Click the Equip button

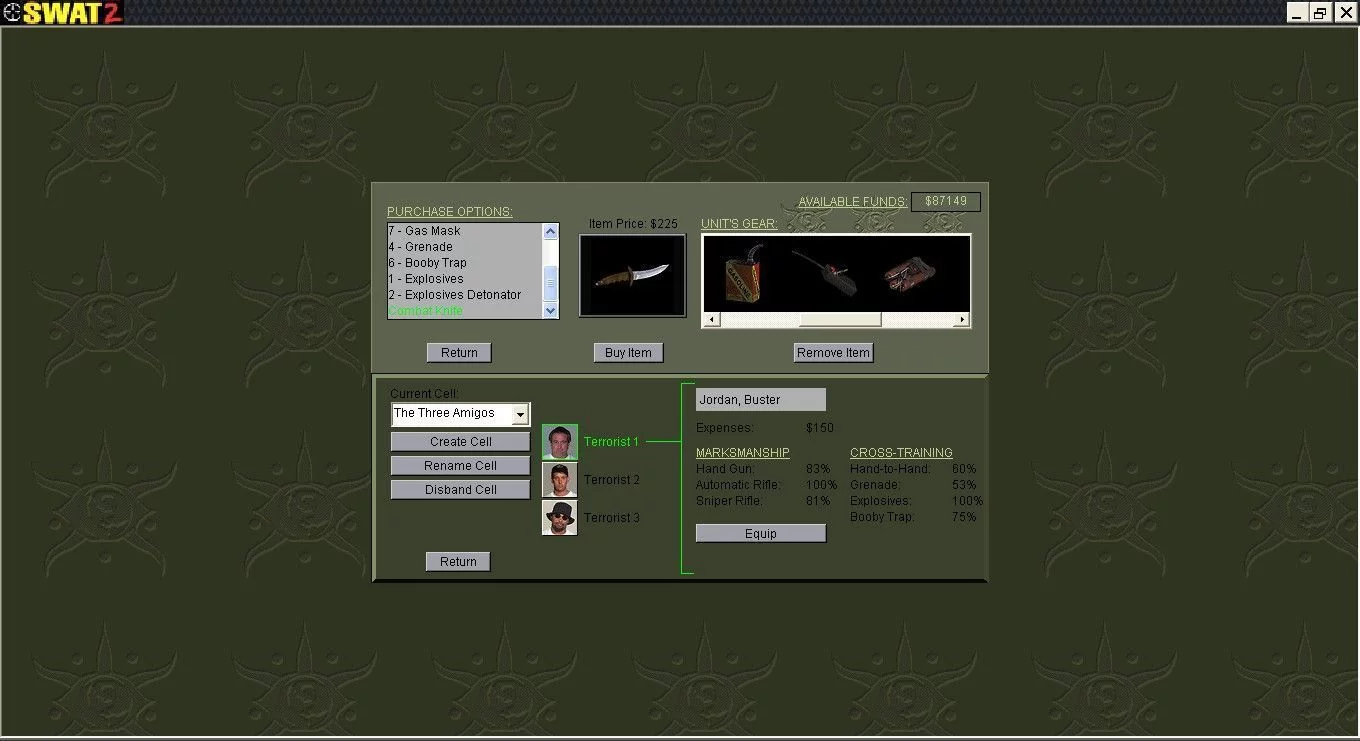(x=761, y=534)
